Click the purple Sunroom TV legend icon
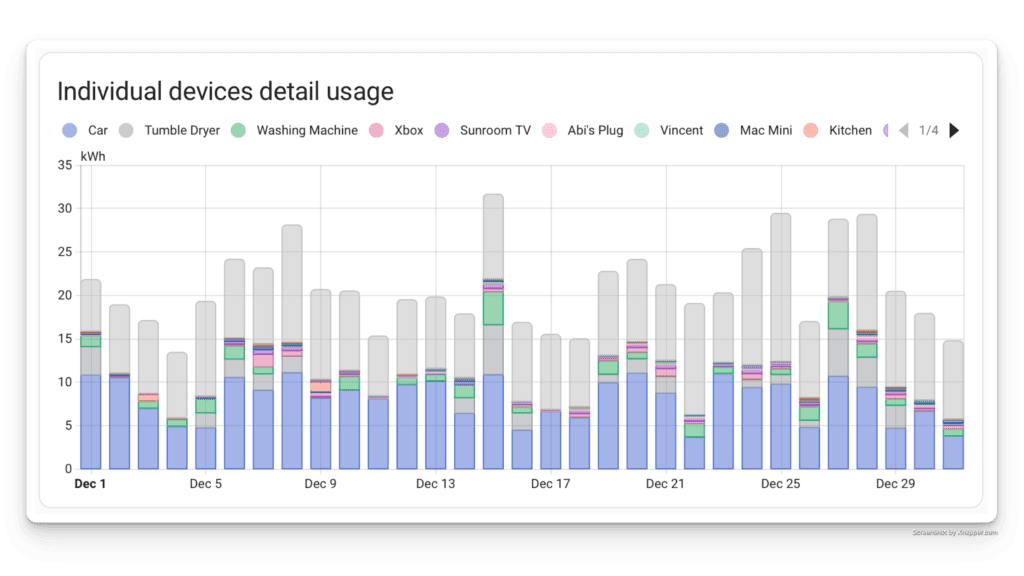The width and height of the screenshot is (1024, 576). coord(441,130)
